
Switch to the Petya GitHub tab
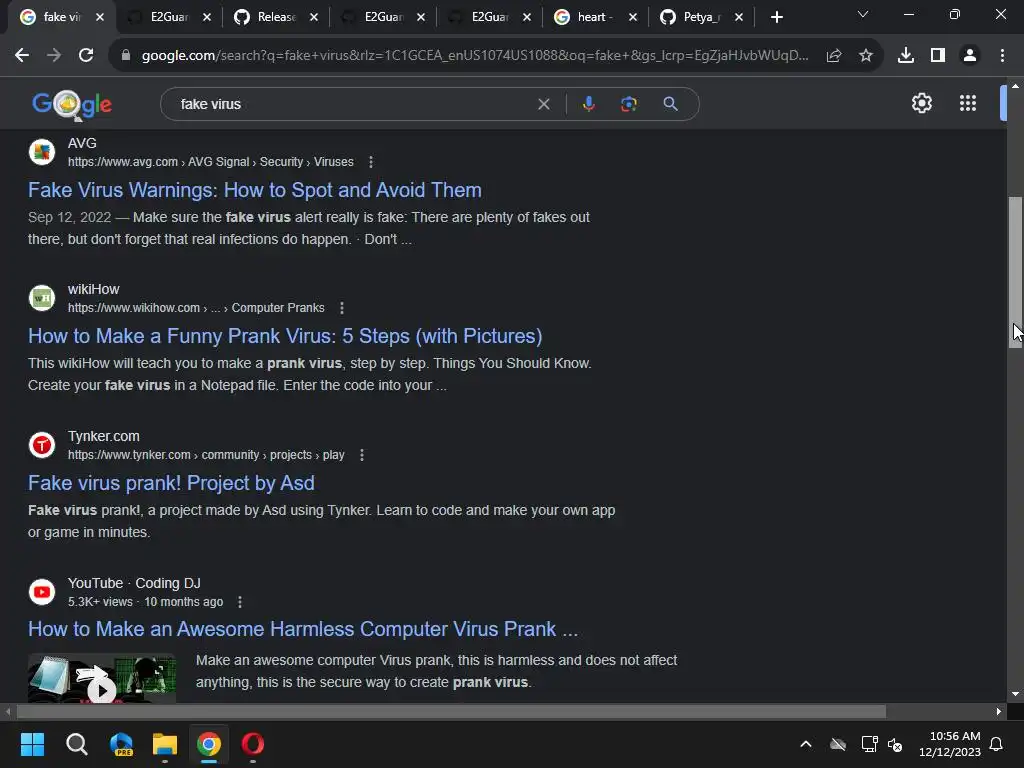pyautogui.click(x=701, y=17)
